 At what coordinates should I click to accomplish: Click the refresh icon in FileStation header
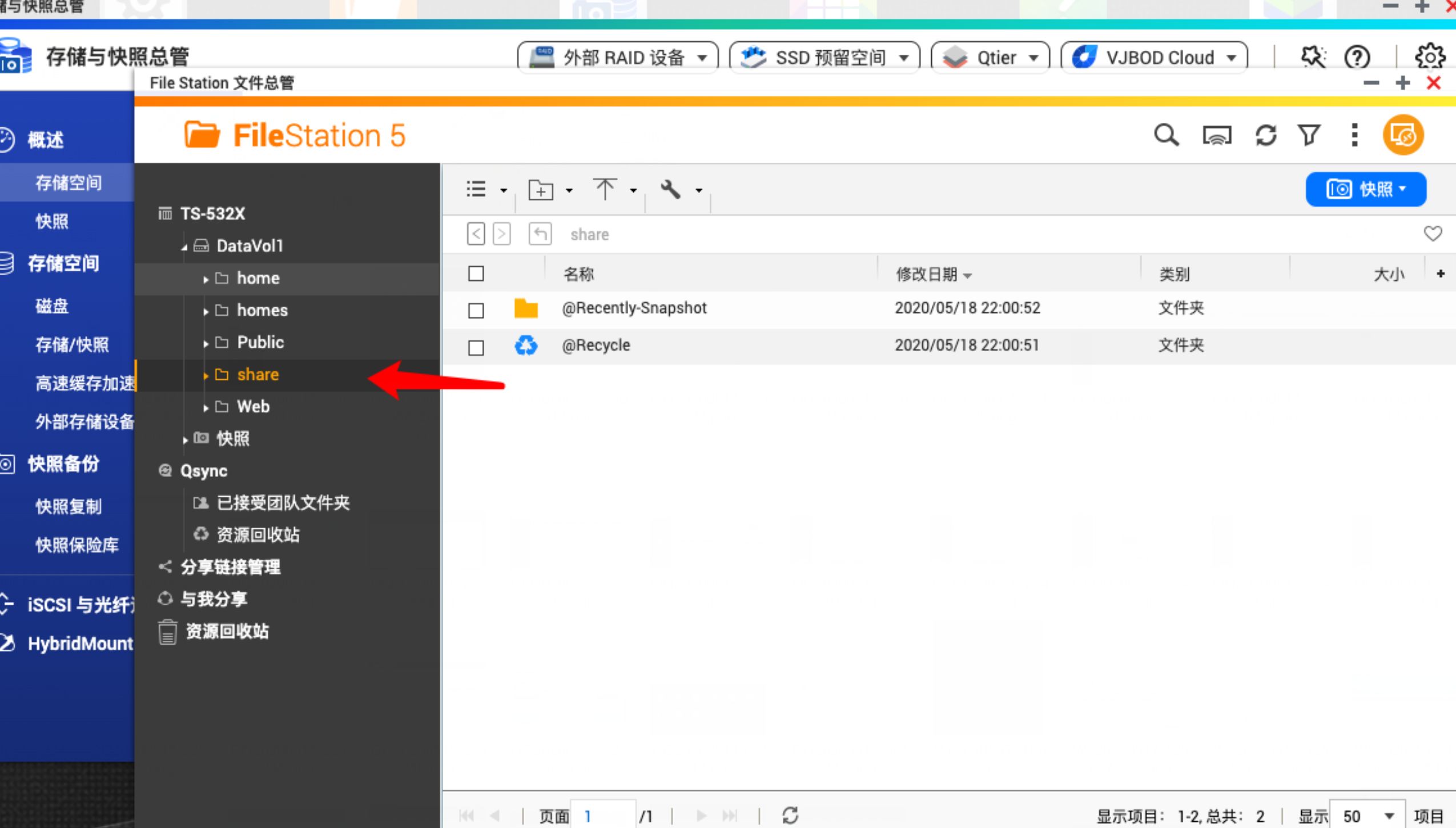[1265, 136]
